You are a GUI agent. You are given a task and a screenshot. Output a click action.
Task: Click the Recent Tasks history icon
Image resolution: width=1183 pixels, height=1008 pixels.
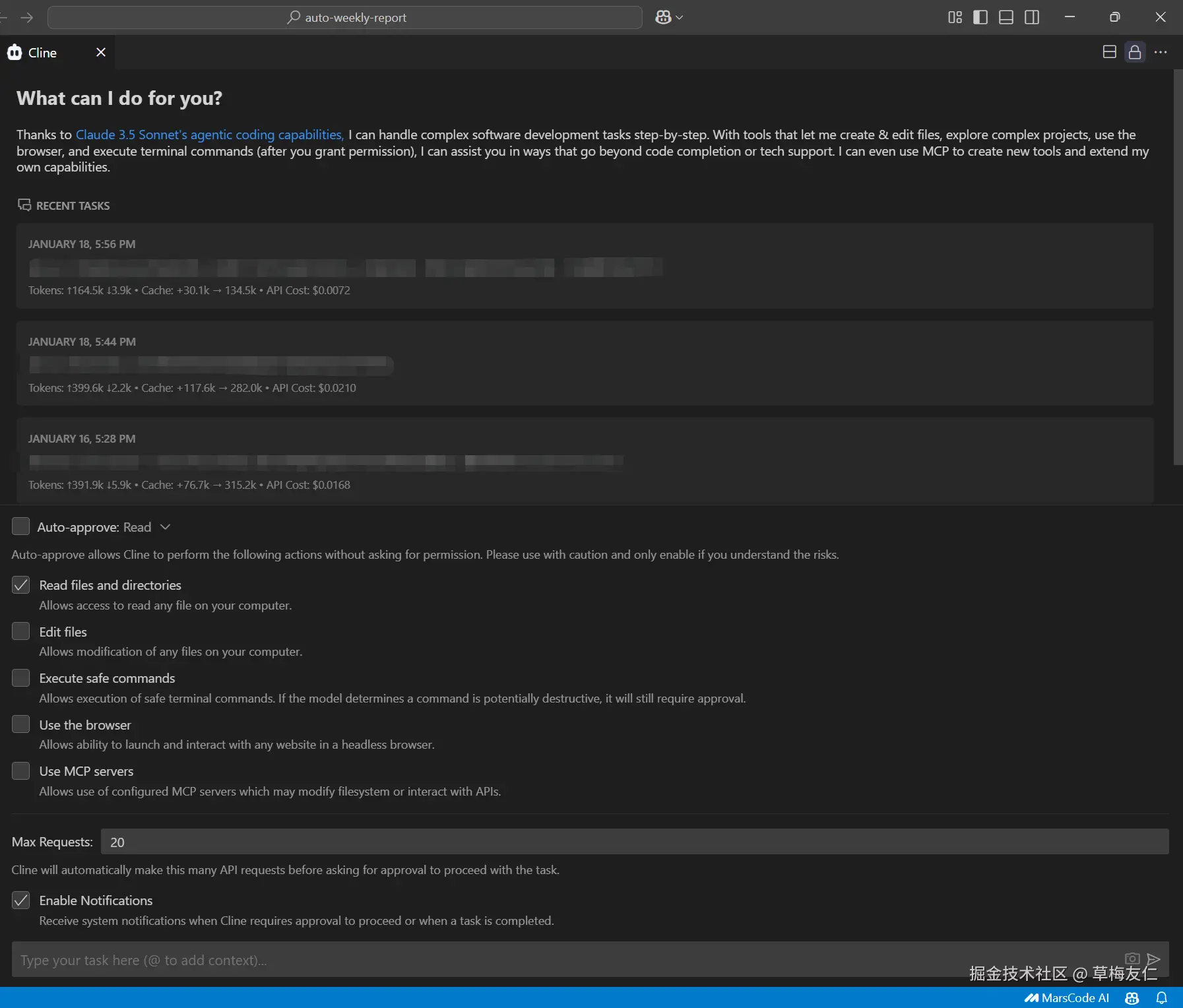[24, 205]
